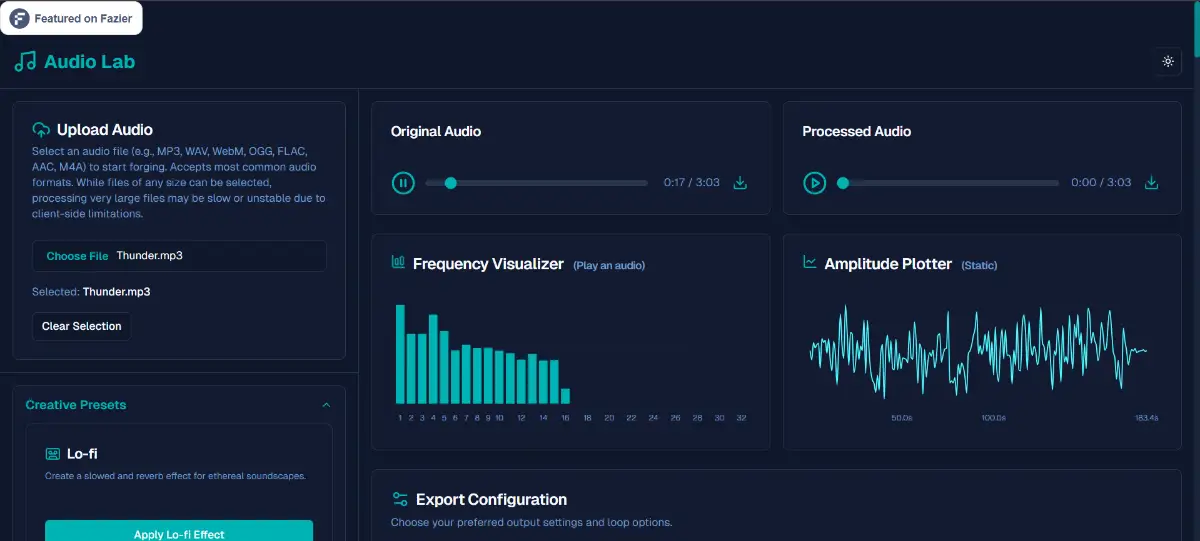1200x541 pixels.
Task: Click the Audio Lab title text
Action: click(x=89, y=62)
